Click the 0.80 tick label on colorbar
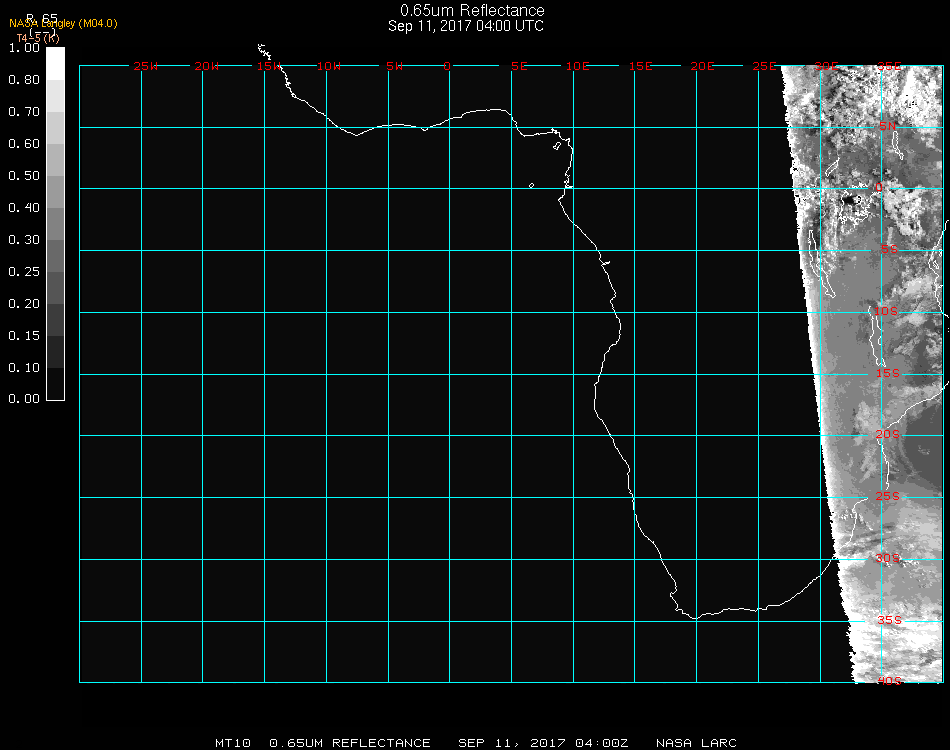The width and height of the screenshot is (950, 750). point(24,80)
